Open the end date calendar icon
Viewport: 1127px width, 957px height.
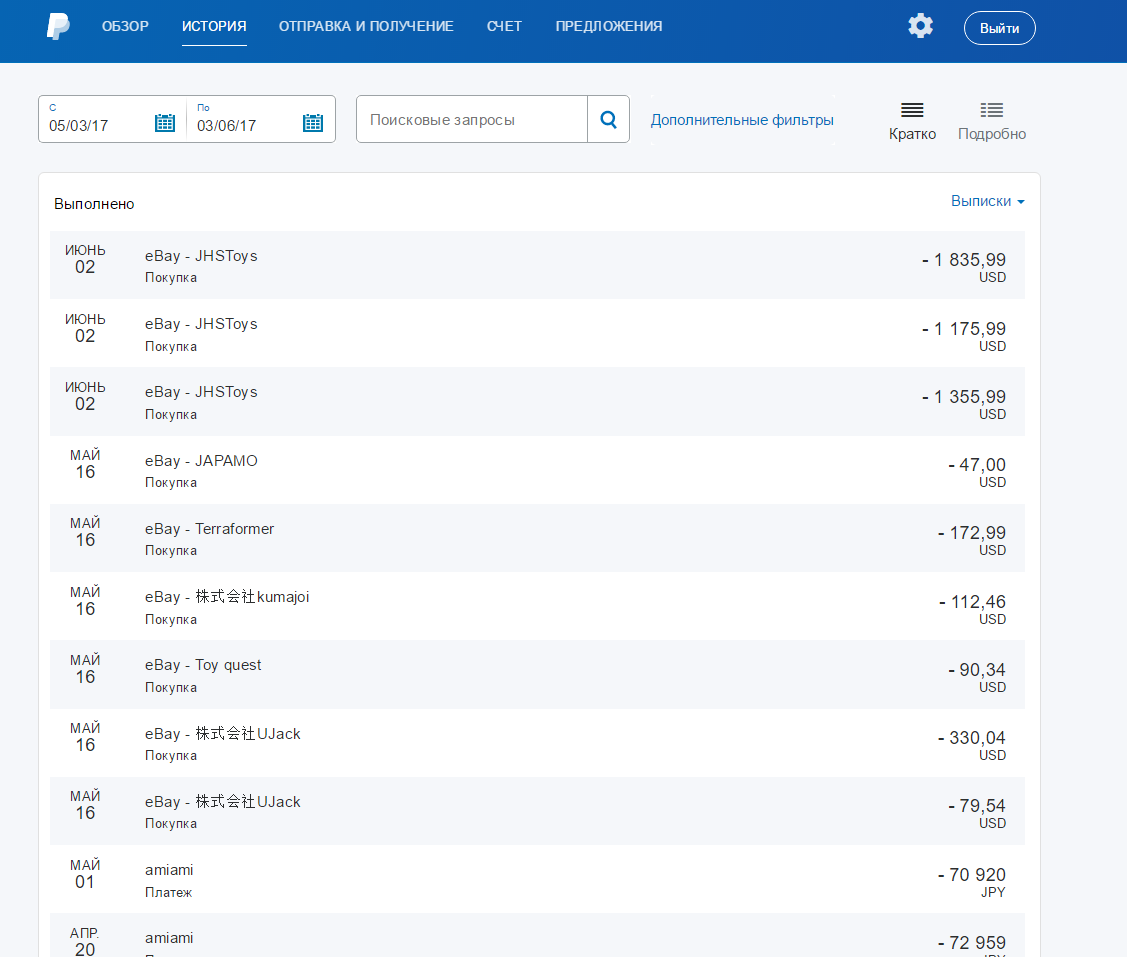pos(312,123)
